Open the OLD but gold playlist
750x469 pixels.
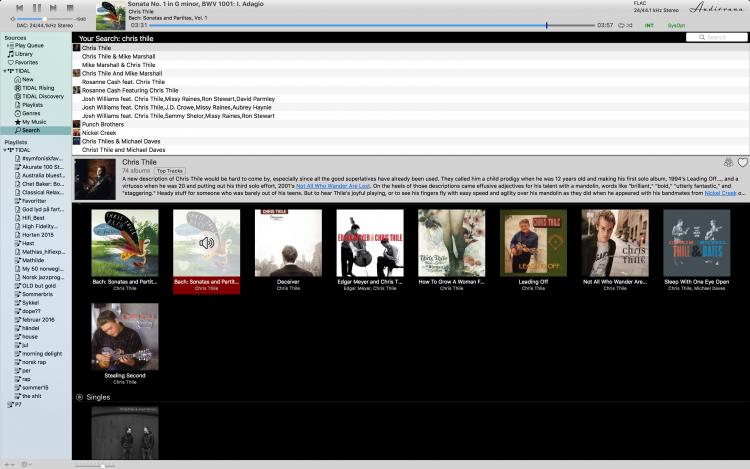(35, 286)
